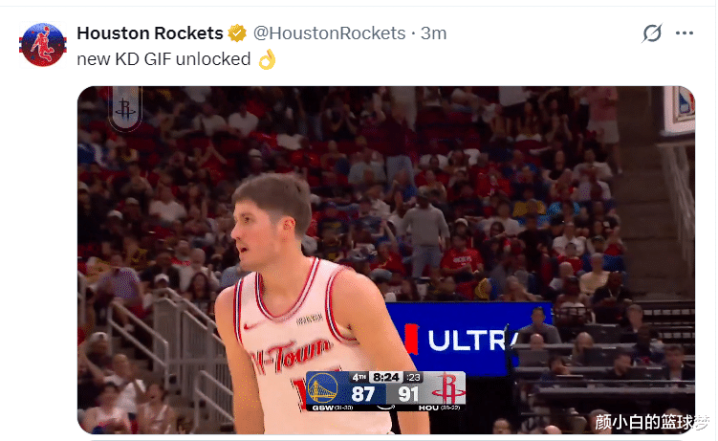Click the Rockets score of 91

point(408,394)
